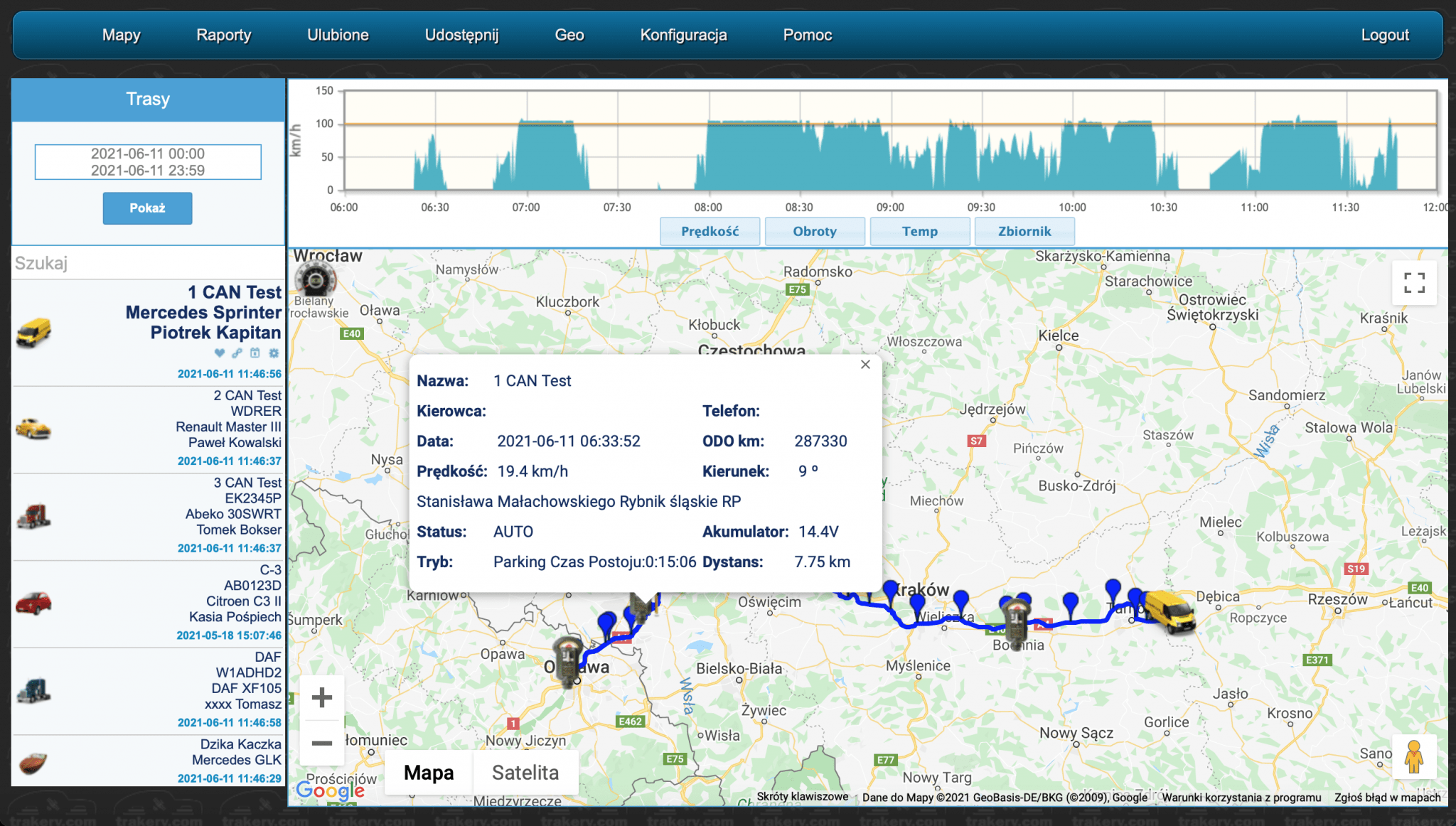Zoom in the map with plus button

tap(322, 697)
